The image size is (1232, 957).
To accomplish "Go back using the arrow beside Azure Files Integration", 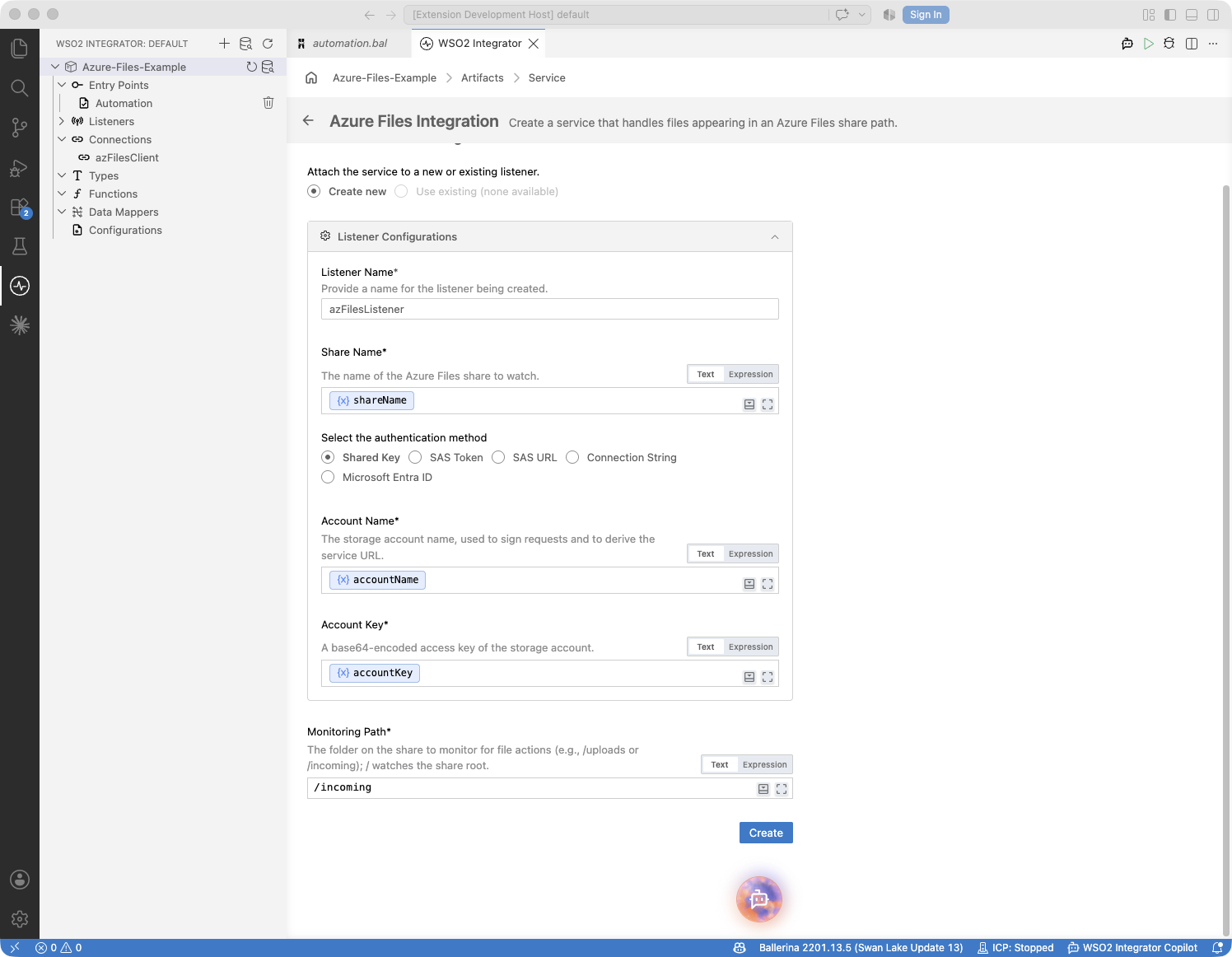I will 308,120.
